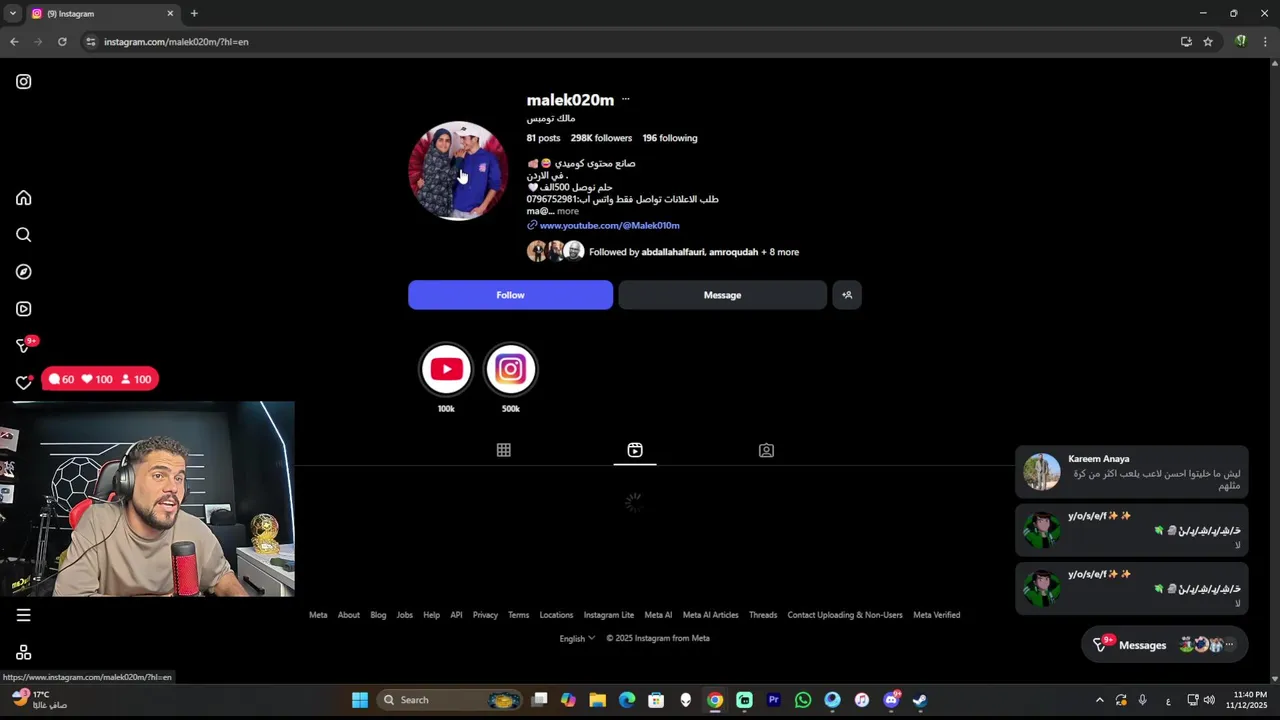This screenshot has width=1280, height=720.
Task: Open the Also from Meta grid icon
Action: [x=24, y=653]
